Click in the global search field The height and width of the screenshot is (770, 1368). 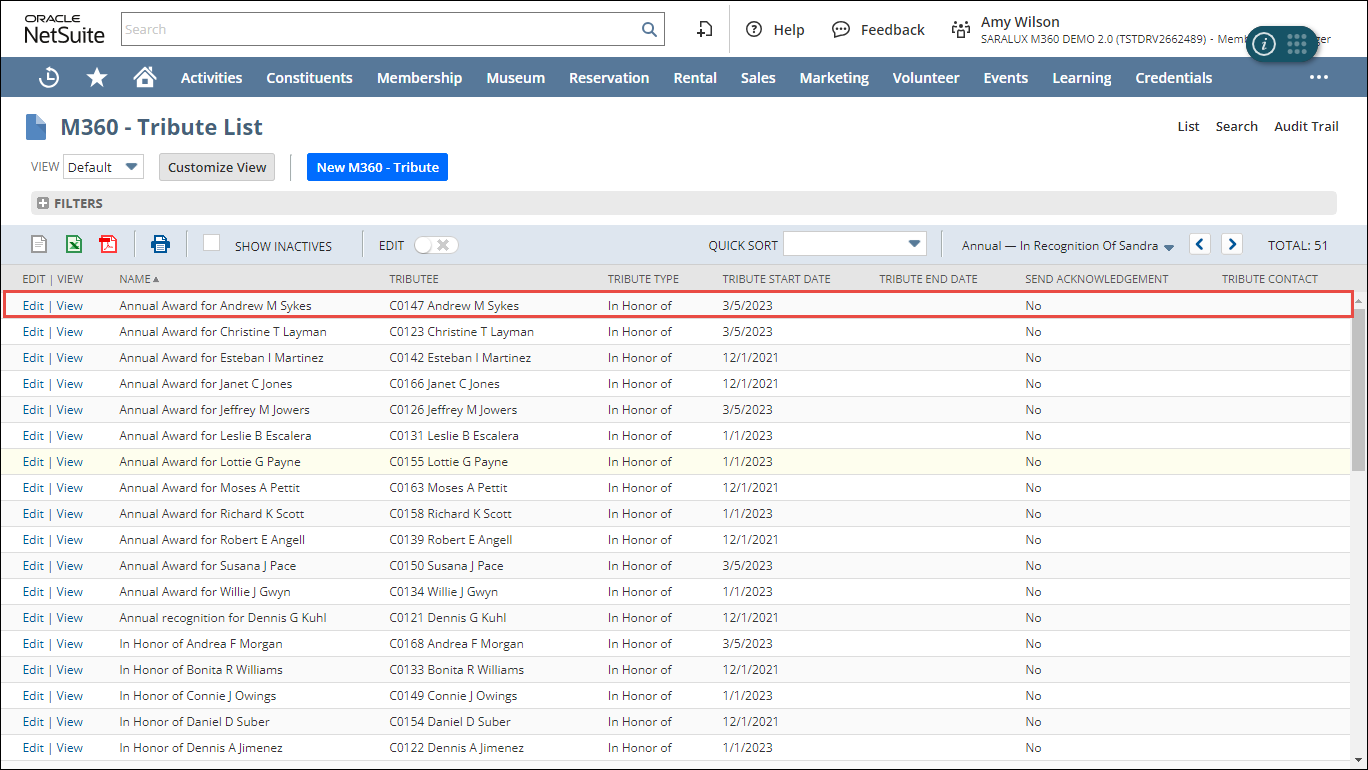(380, 30)
